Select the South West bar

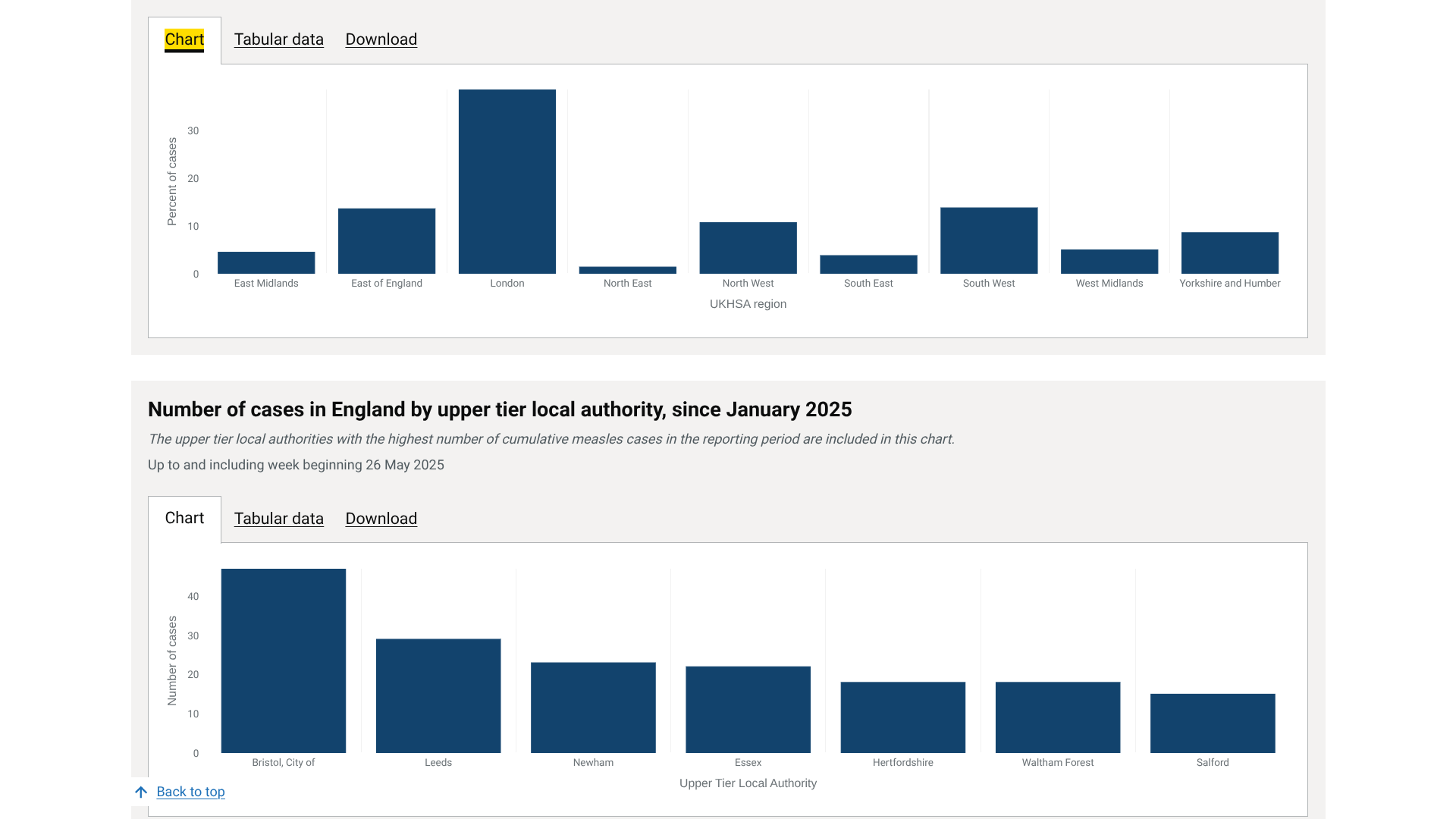pyautogui.click(x=989, y=240)
